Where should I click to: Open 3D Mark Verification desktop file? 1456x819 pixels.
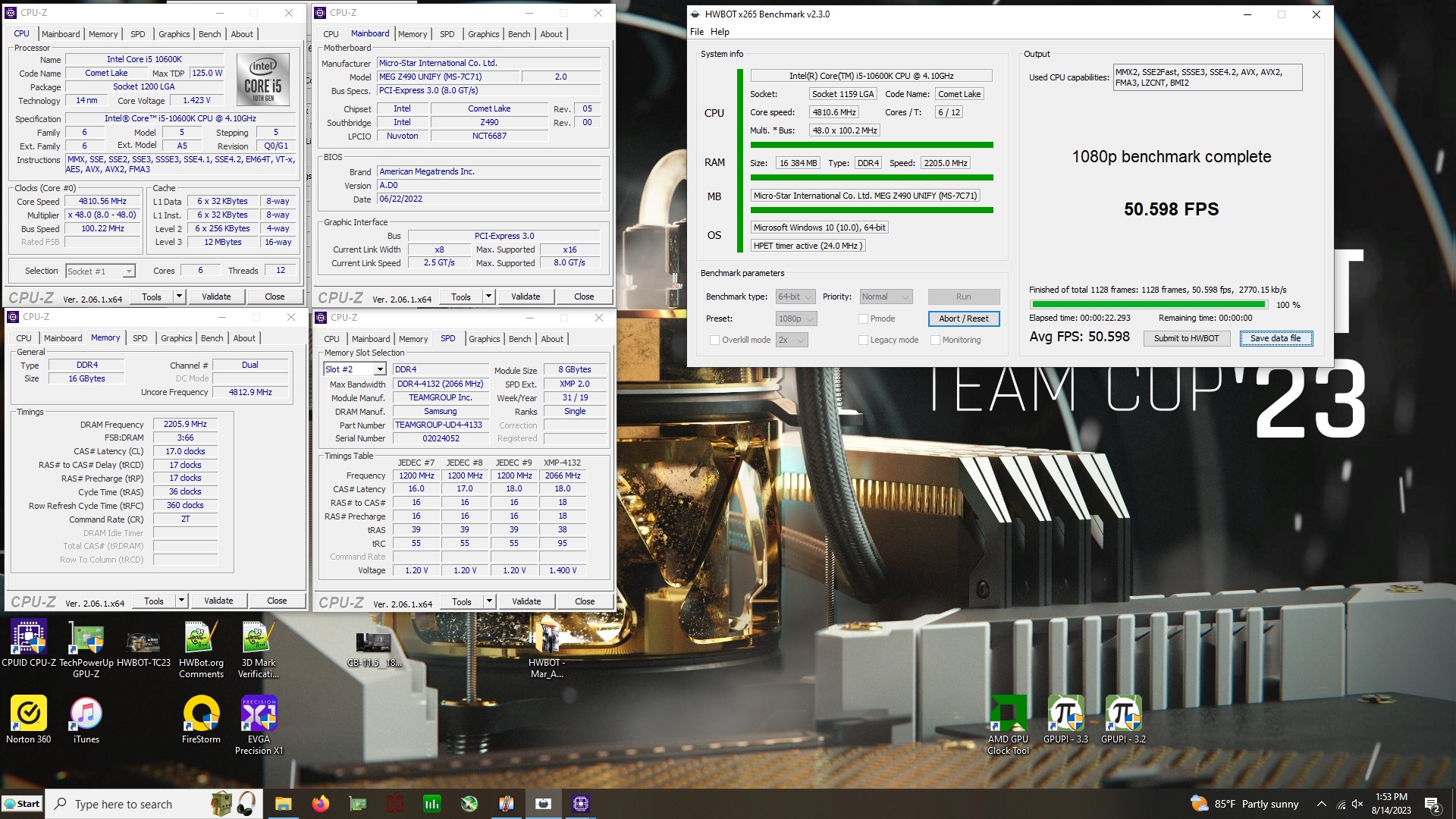(x=259, y=649)
